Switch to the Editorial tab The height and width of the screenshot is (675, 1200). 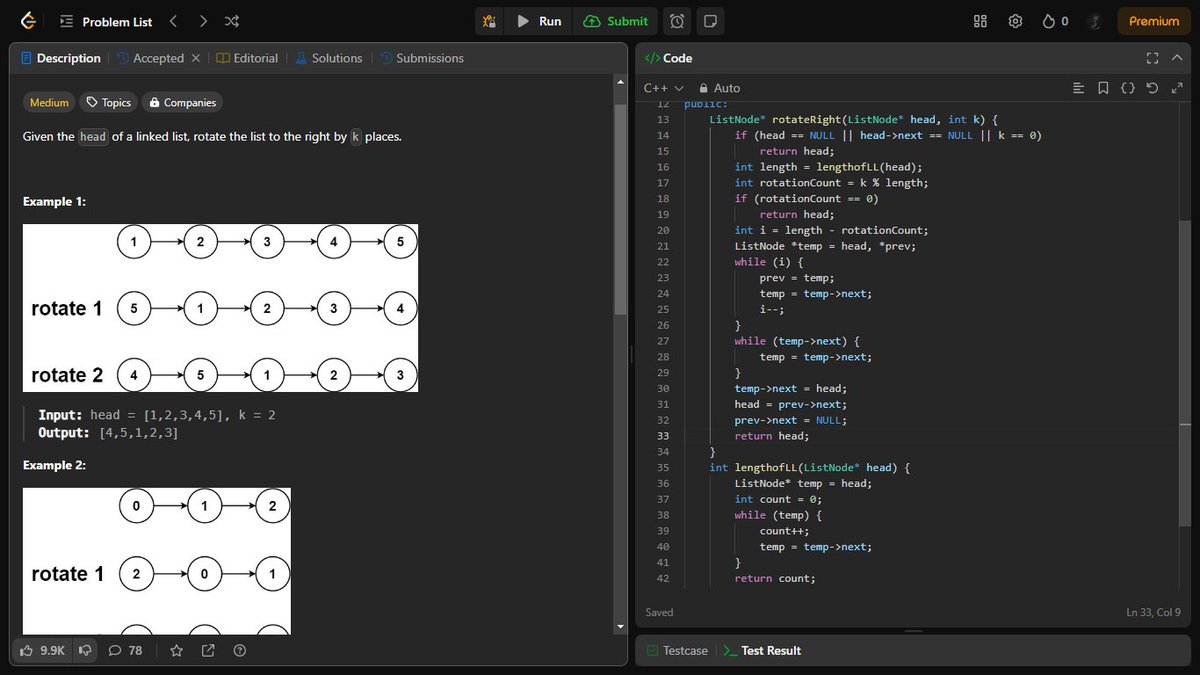[247, 58]
